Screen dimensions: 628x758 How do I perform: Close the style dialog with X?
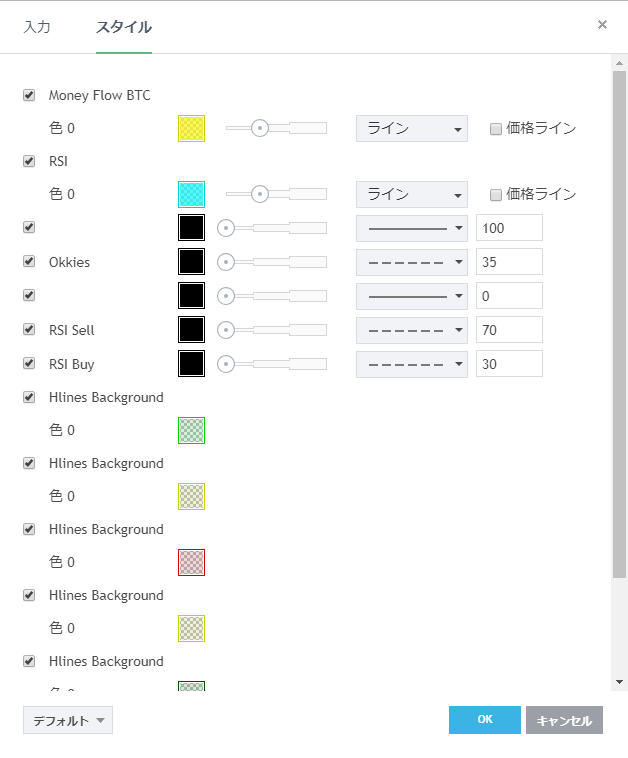(602, 25)
